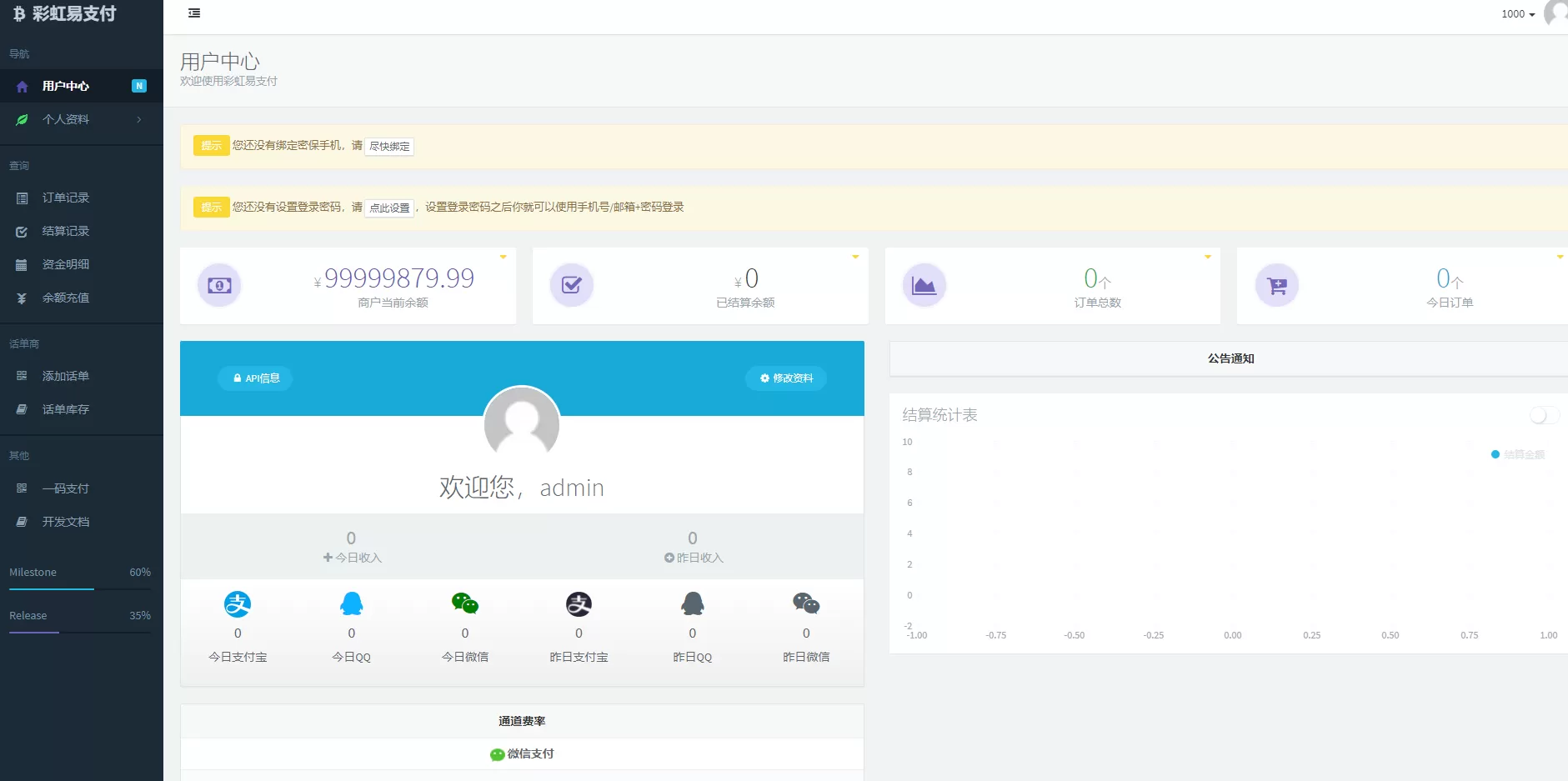Click the green 今日微信 WeChat icon

(464, 603)
